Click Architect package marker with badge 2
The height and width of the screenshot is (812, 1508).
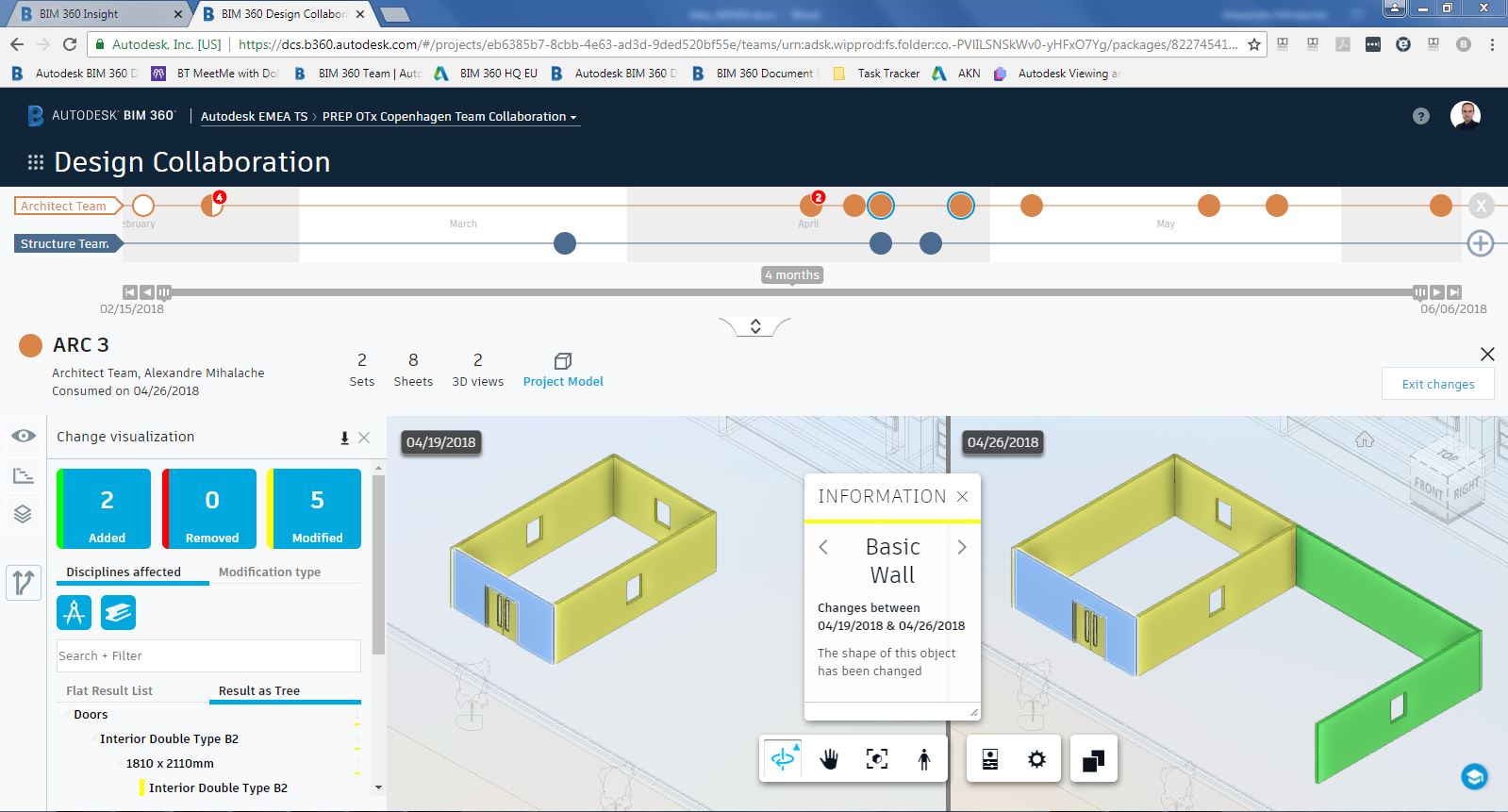811,205
